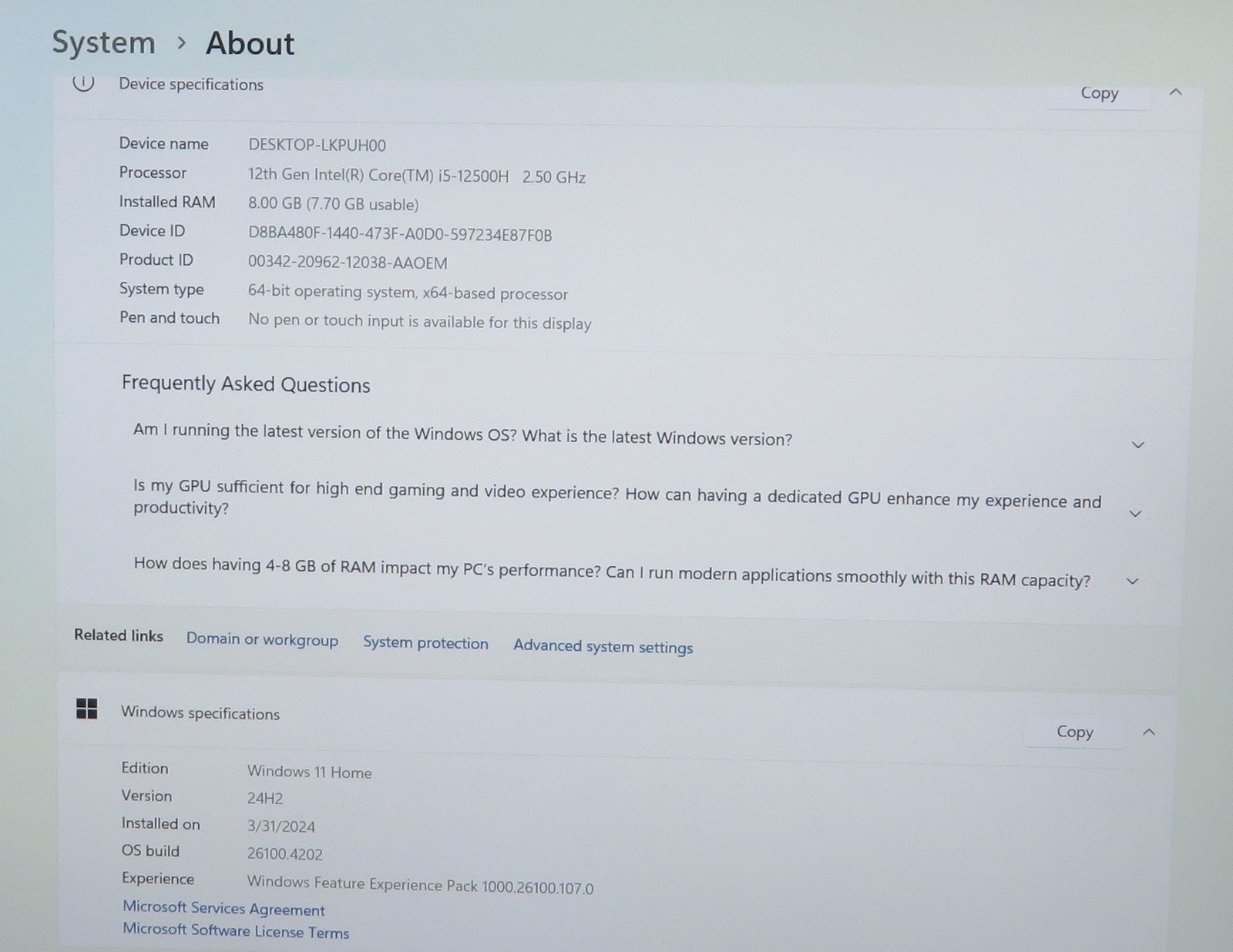Click the Installed on label

(x=160, y=823)
